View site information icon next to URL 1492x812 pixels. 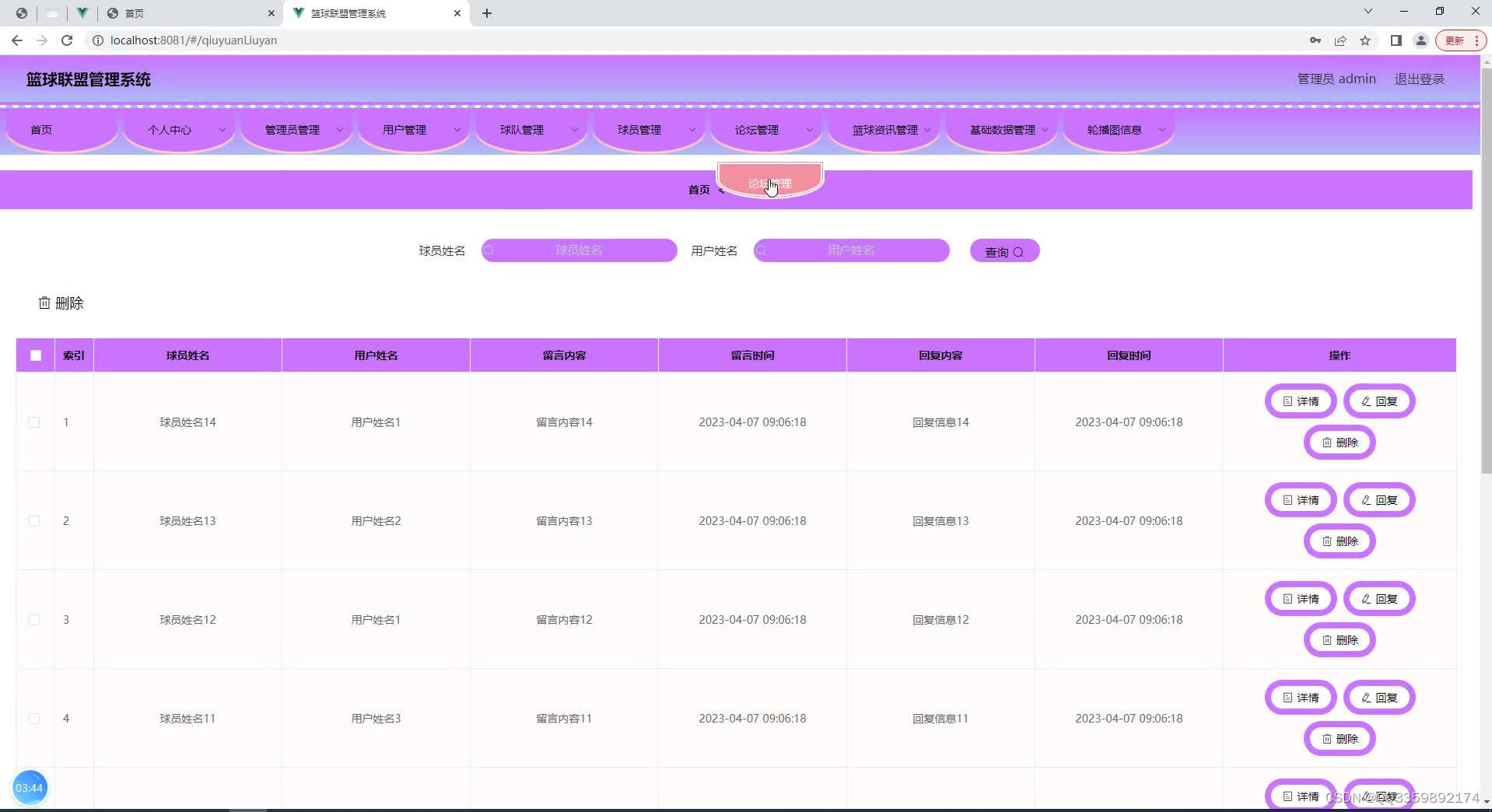(x=98, y=40)
